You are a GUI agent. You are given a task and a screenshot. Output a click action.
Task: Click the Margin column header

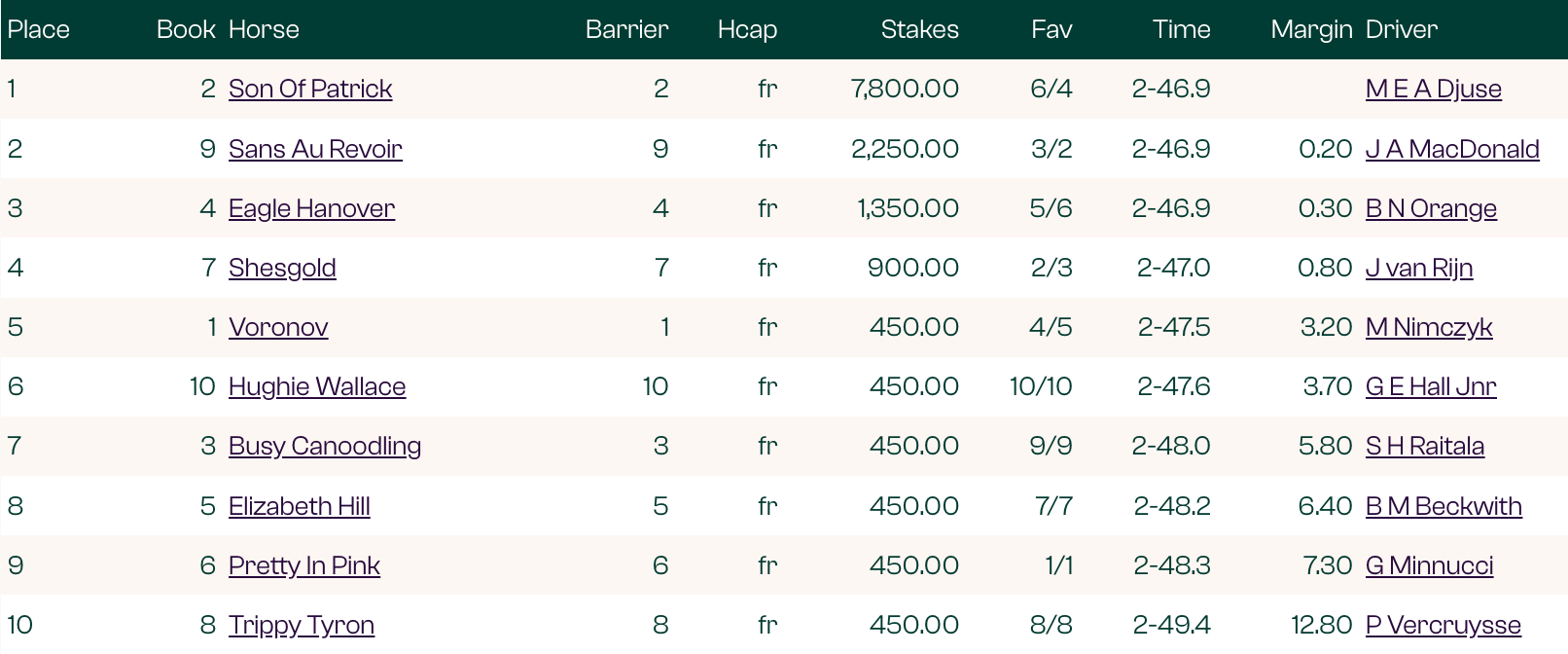1311,29
